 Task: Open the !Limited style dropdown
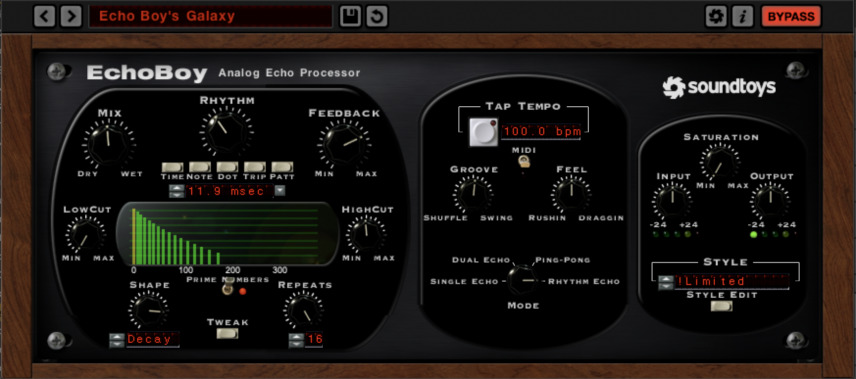click(732, 282)
